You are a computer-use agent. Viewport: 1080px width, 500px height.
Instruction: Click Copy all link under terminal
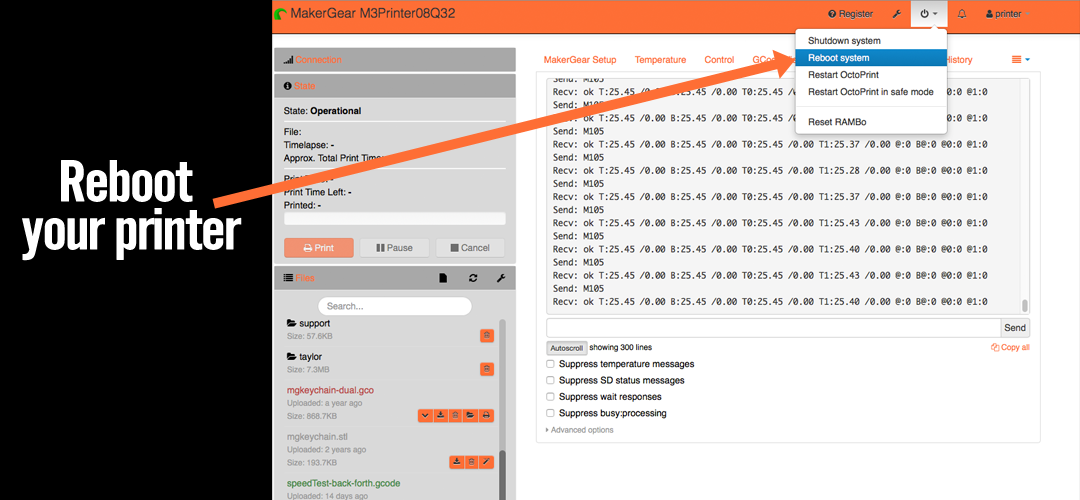coord(1010,348)
